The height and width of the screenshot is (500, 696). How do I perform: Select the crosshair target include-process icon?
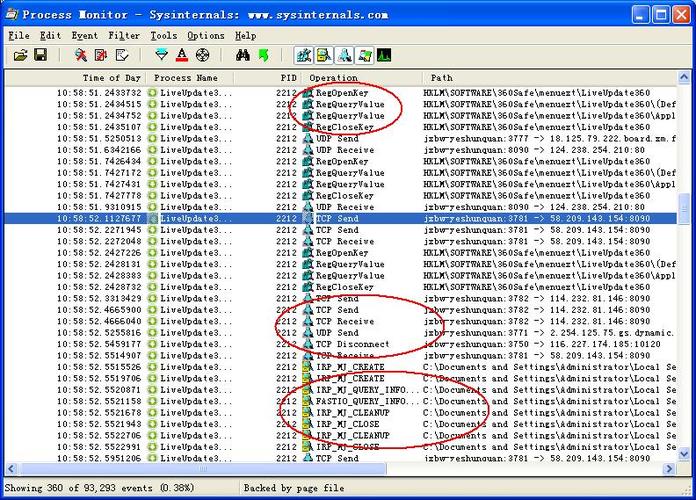click(202, 56)
